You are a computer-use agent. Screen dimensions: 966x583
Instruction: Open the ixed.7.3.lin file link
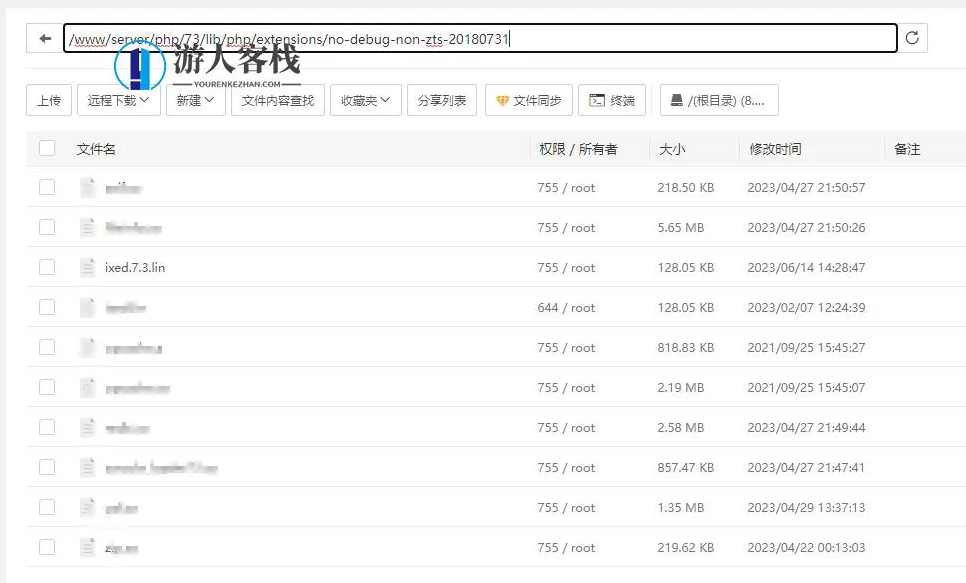point(134,267)
